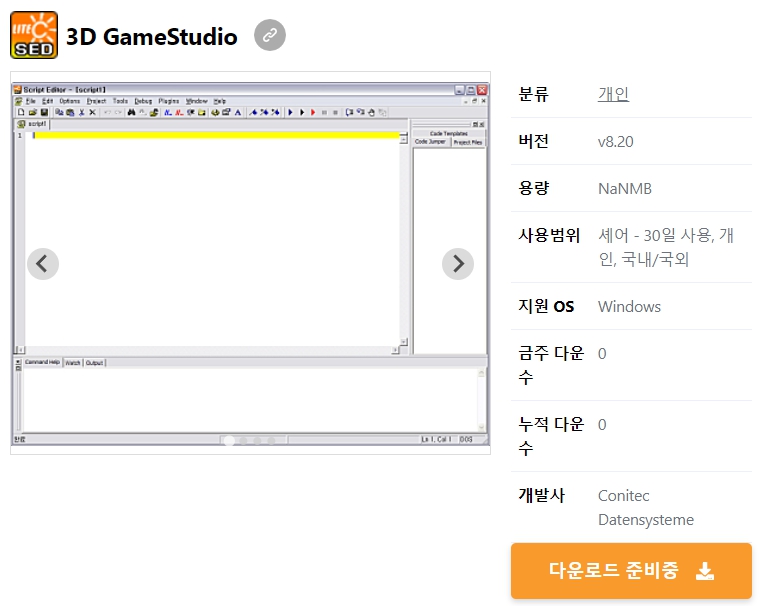Select the second carousel dot indicator

coord(243,441)
